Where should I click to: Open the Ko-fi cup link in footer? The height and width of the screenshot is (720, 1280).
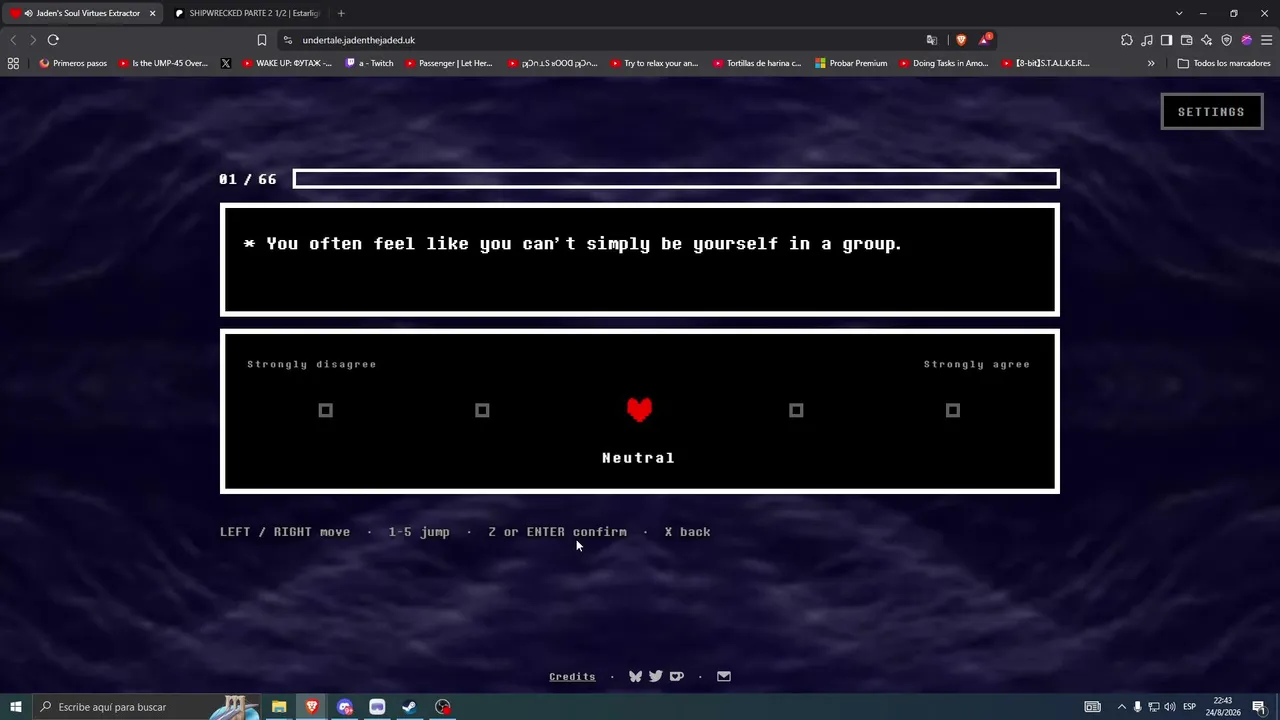pyautogui.click(x=677, y=676)
